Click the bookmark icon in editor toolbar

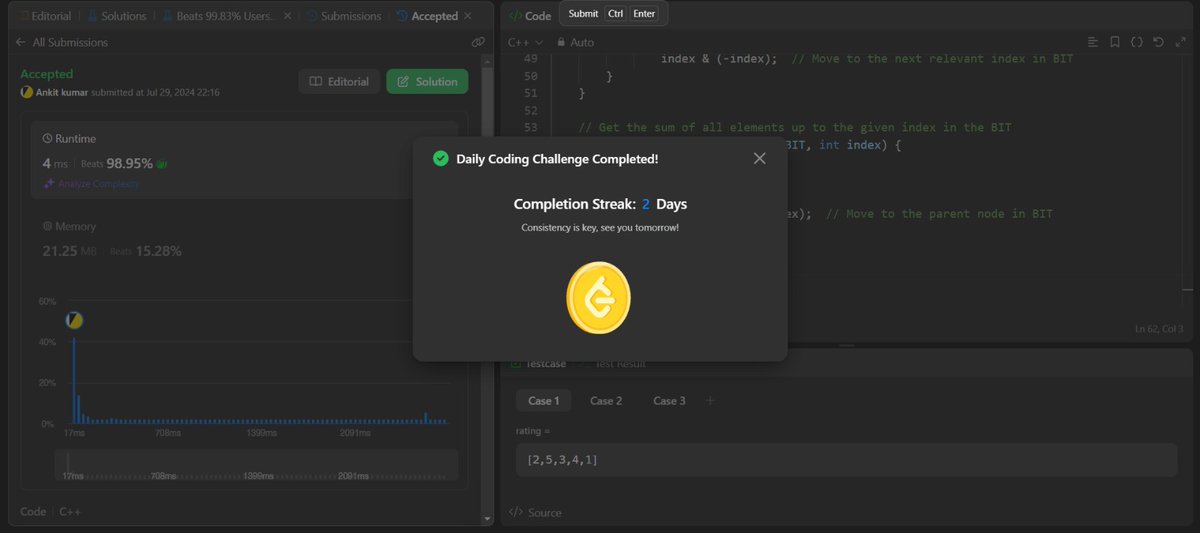pyautogui.click(x=1114, y=42)
